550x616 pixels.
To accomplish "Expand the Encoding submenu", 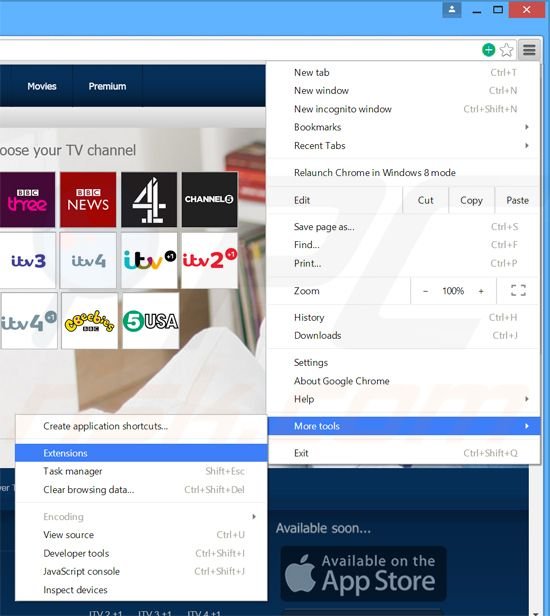I will click(x=141, y=517).
